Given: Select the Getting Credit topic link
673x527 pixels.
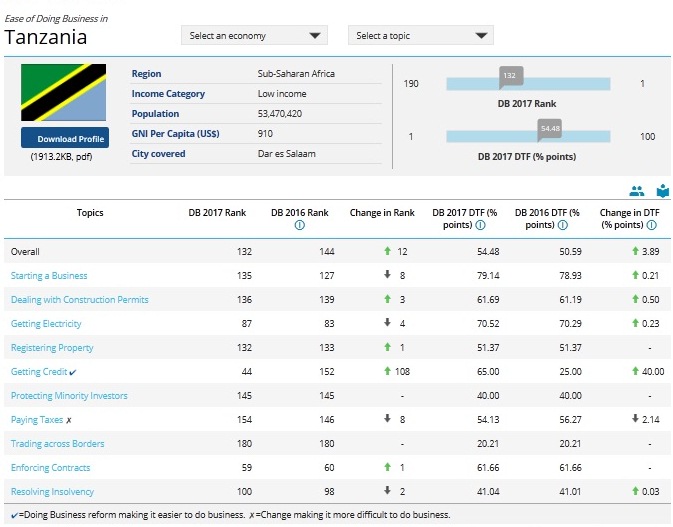Looking at the screenshot, I should pyautogui.click(x=39, y=372).
